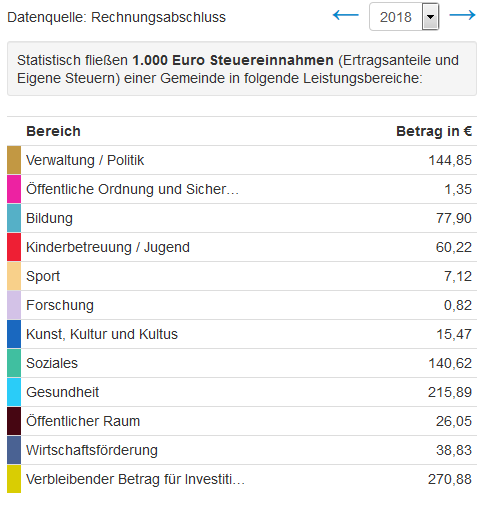Click the Gesundheit amount 215,89
The width and height of the screenshot is (480, 525).
click(x=450, y=392)
